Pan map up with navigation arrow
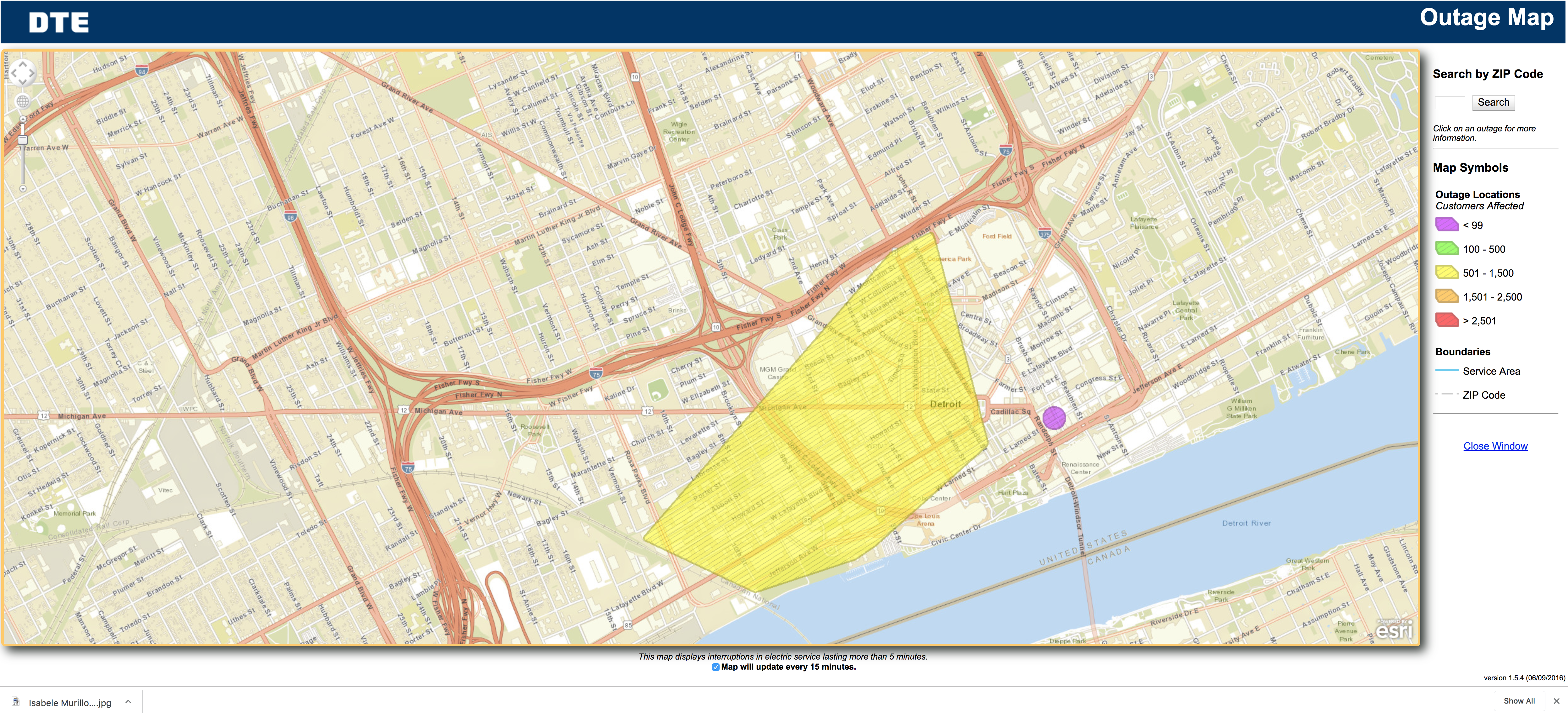 click(x=23, y=64)
